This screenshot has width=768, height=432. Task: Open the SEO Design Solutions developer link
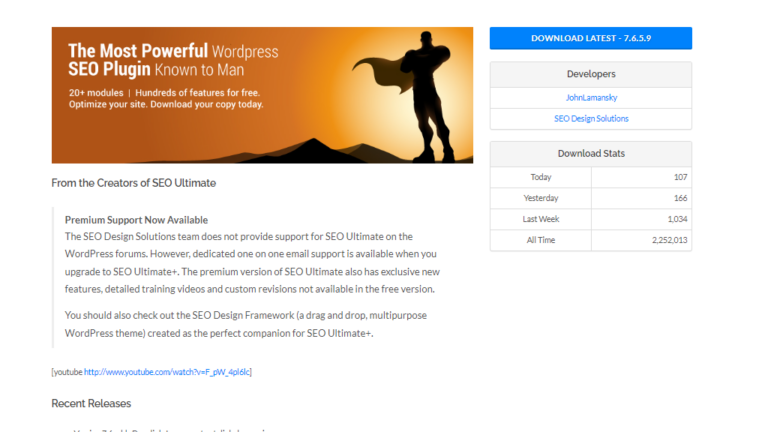[x=590, y=119]
